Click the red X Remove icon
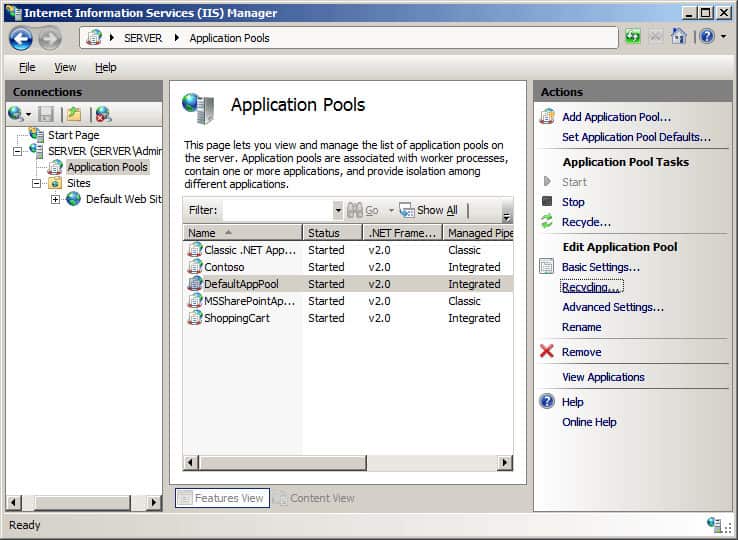 click(547, 352)
